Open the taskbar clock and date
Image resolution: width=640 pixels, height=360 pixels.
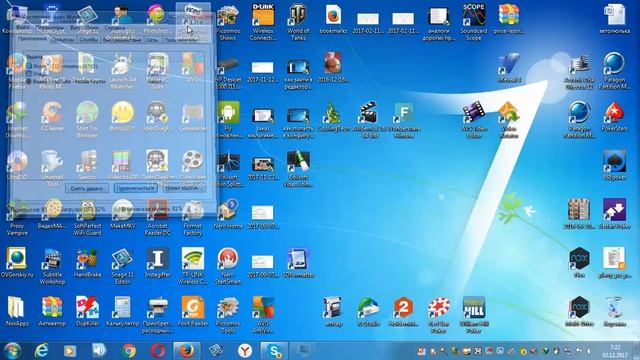[x=615, y=351]
